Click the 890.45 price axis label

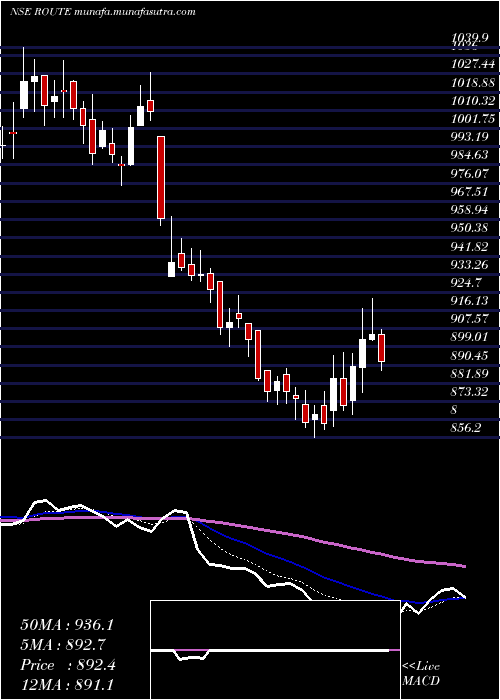point(471,355)
